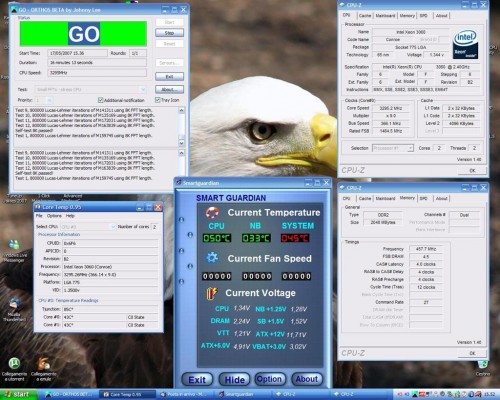The width and height of the screenshot is (500, 400).
Task: Toggle the Tray Icon checkbox in ORTHOS
Action: pyautogui.click(x=157, y=100)
